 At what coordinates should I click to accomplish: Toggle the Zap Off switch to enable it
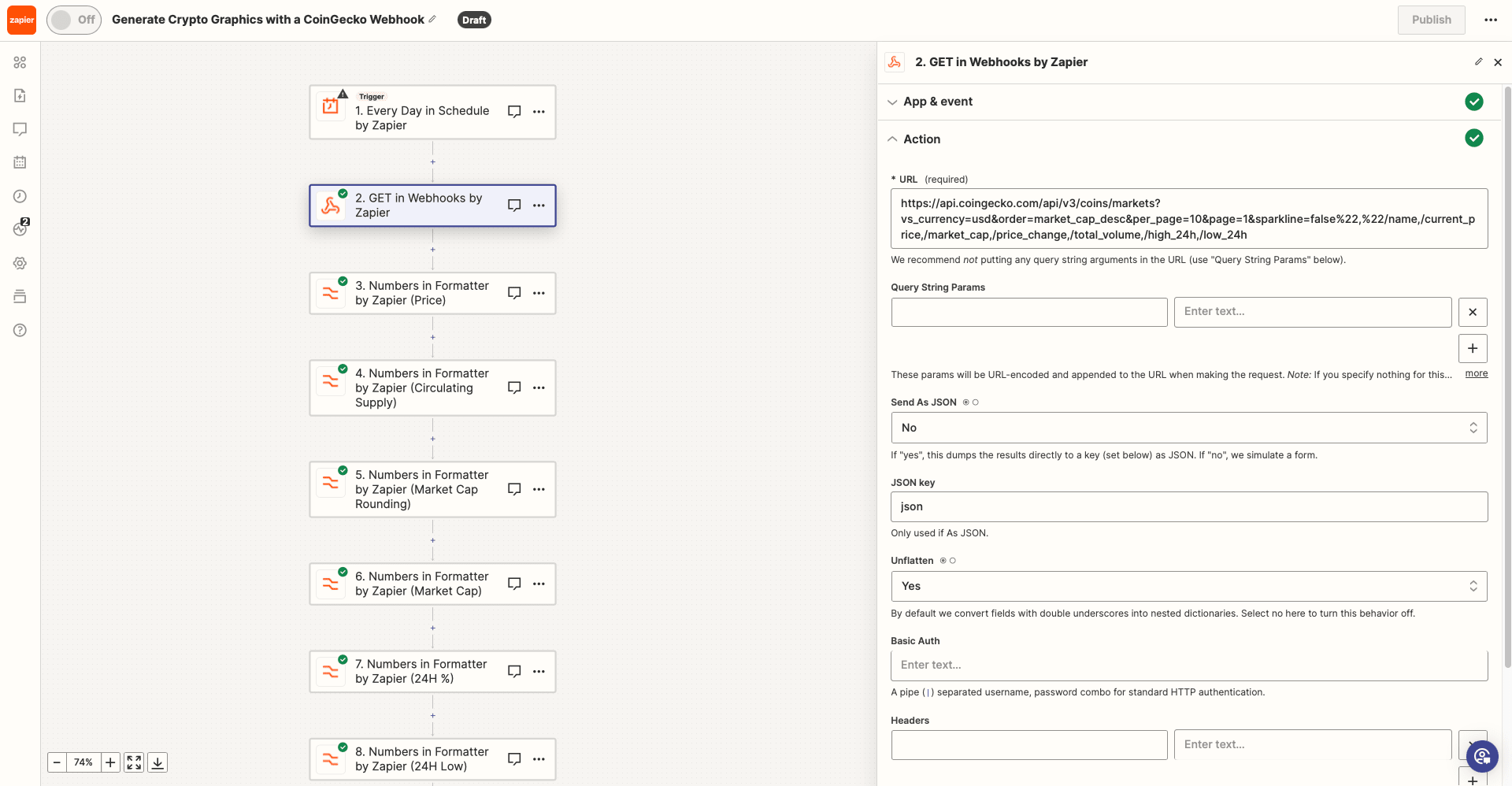pyautogui.click(x=73, y=19)
